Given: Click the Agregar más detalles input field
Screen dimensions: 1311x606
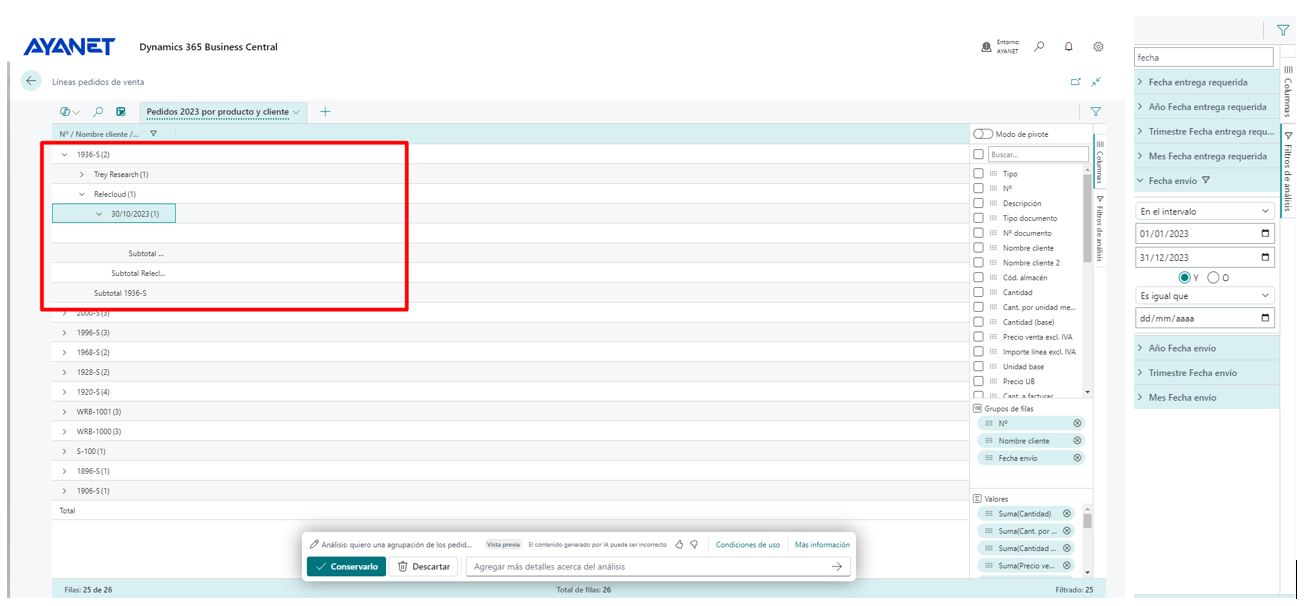Looking at the screenshot, I should pos(648,566).
